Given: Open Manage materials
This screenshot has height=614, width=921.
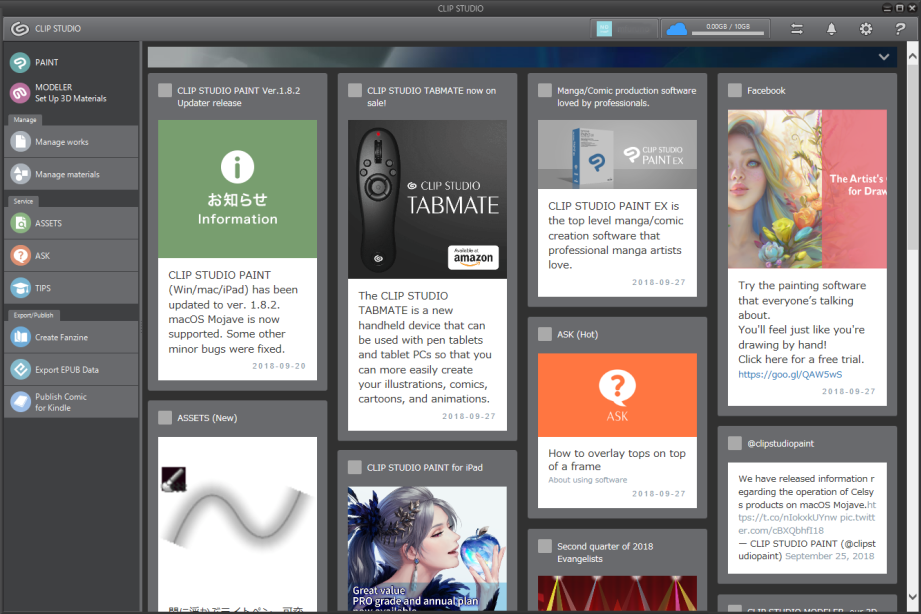Looking at the screenshot, I should [x=71, y=174].
